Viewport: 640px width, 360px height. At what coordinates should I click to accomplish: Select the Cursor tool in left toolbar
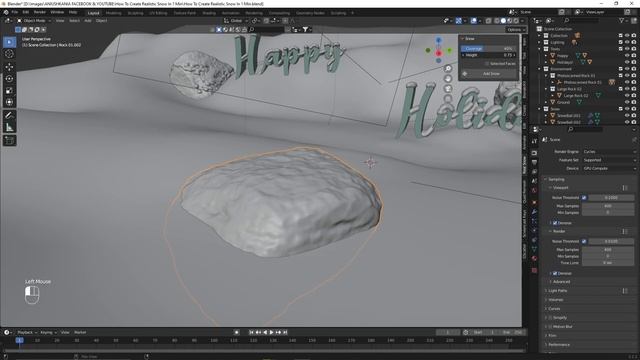coord(9,54)
